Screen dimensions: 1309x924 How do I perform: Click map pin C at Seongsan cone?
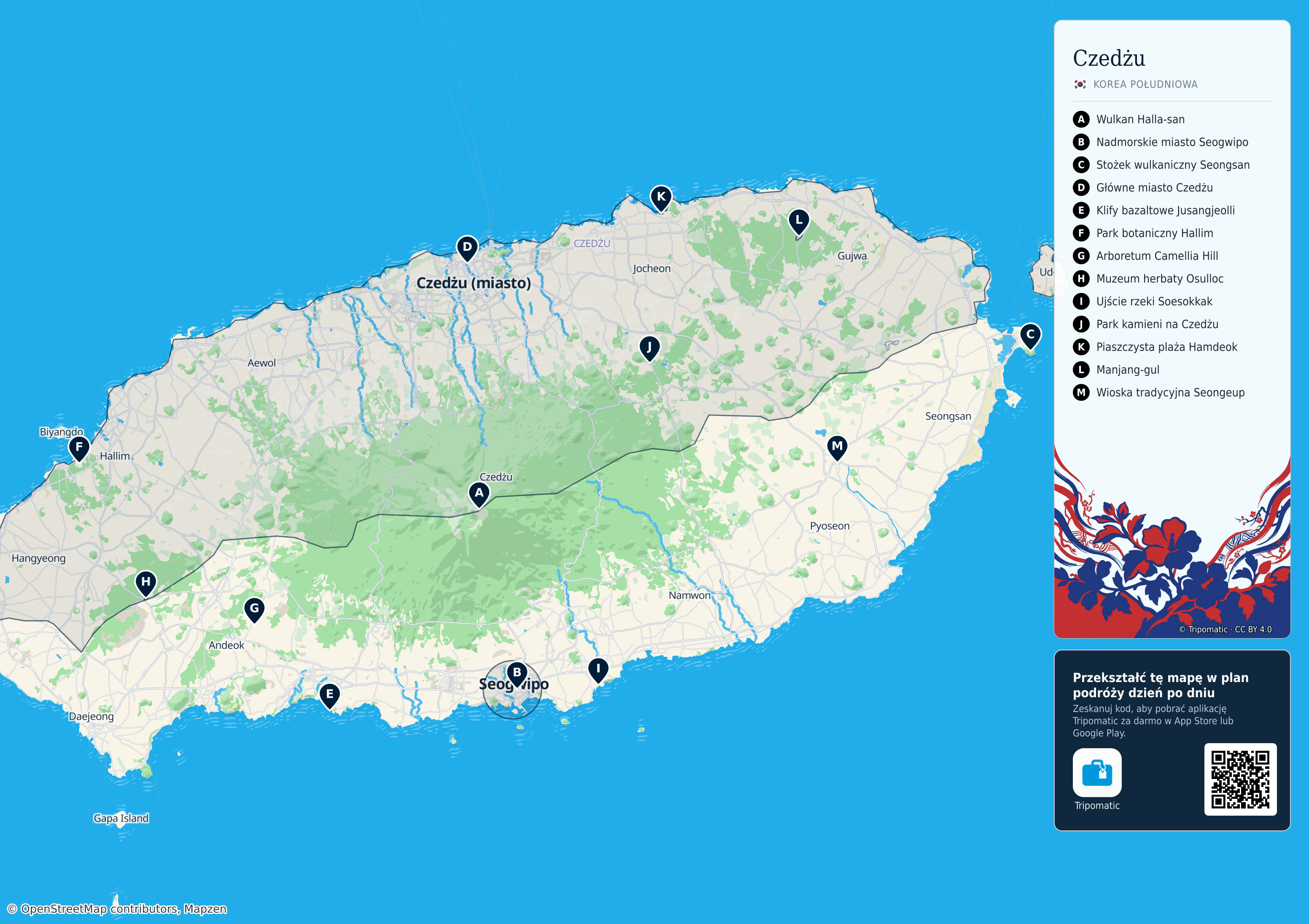coord(1030,336)
